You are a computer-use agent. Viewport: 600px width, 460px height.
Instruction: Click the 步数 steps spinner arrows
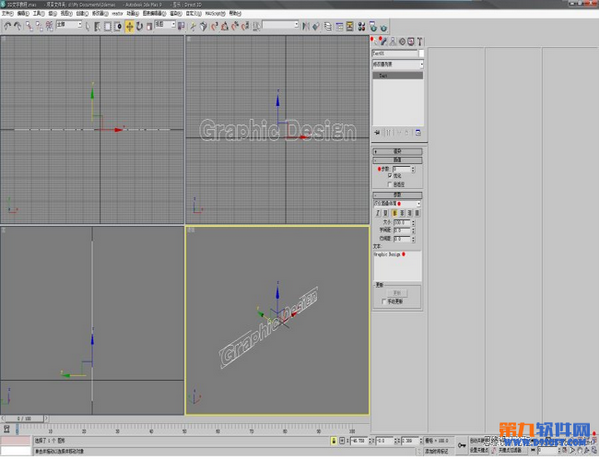pos(413,169)
